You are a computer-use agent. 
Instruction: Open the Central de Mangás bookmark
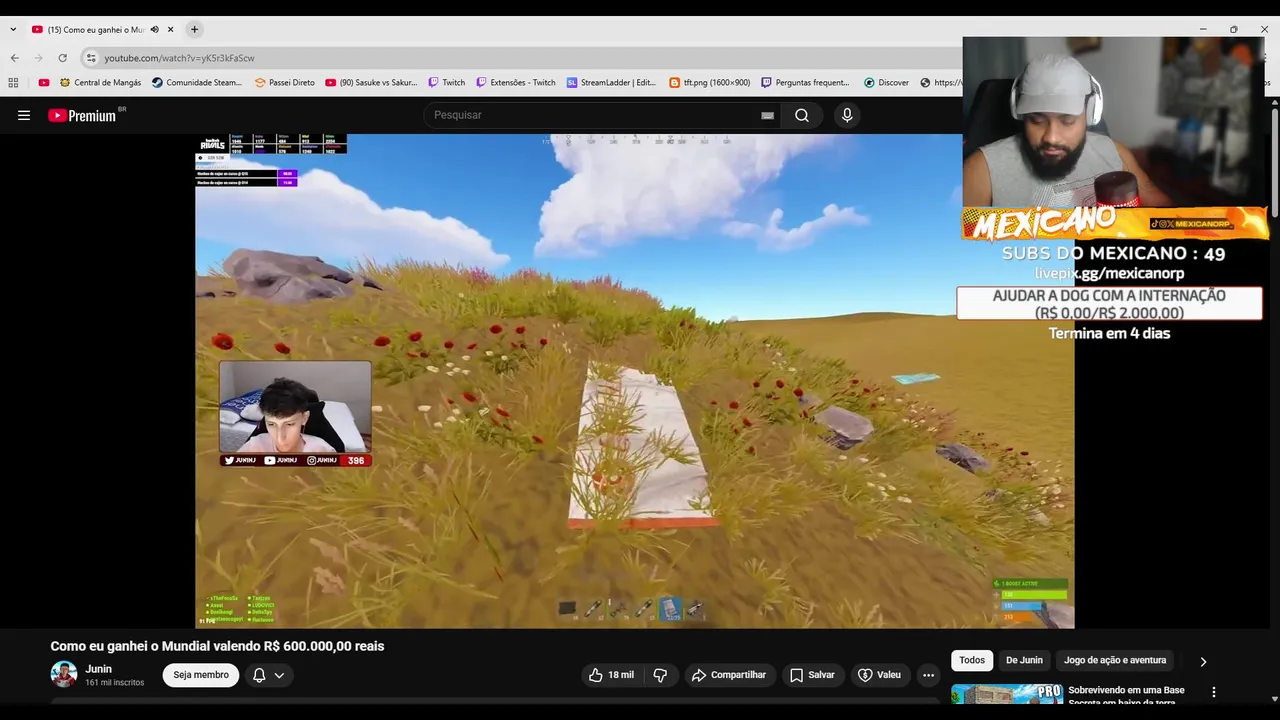99,83
